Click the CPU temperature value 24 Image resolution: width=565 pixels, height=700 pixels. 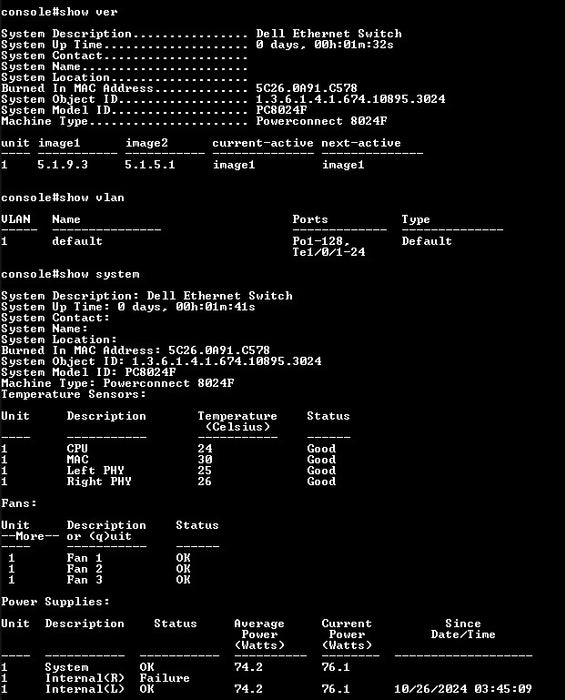(x=205, y=449)
